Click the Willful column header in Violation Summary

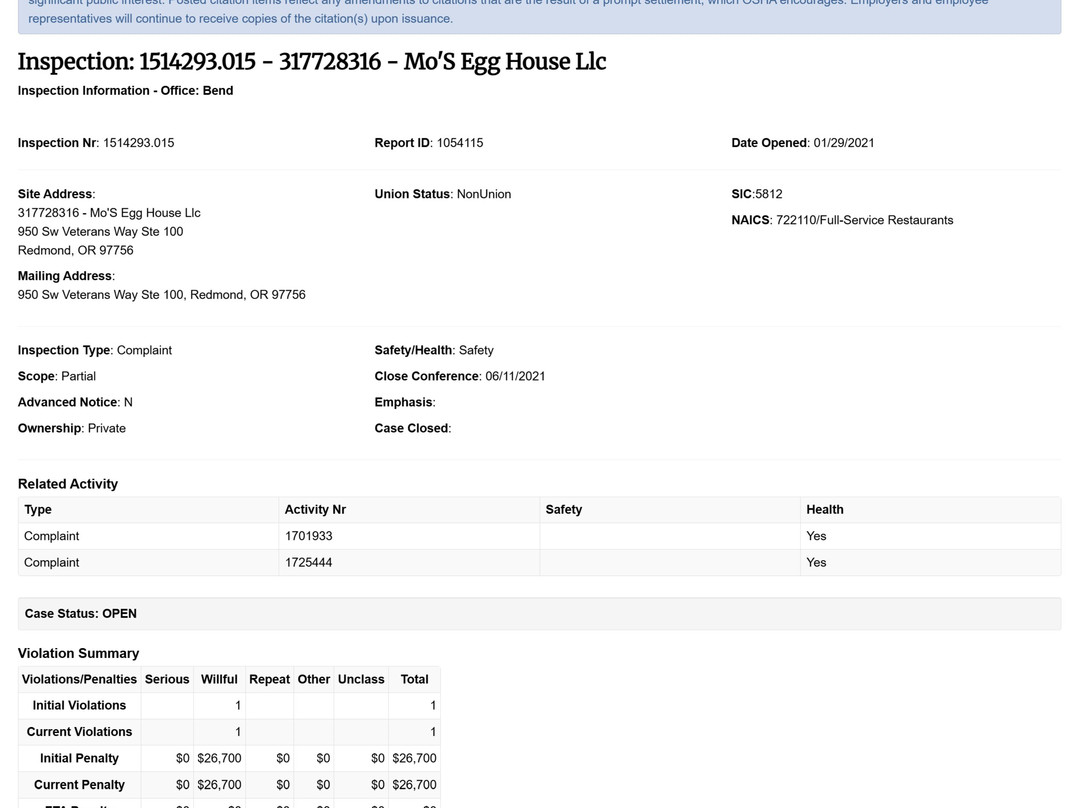point(219,679)
